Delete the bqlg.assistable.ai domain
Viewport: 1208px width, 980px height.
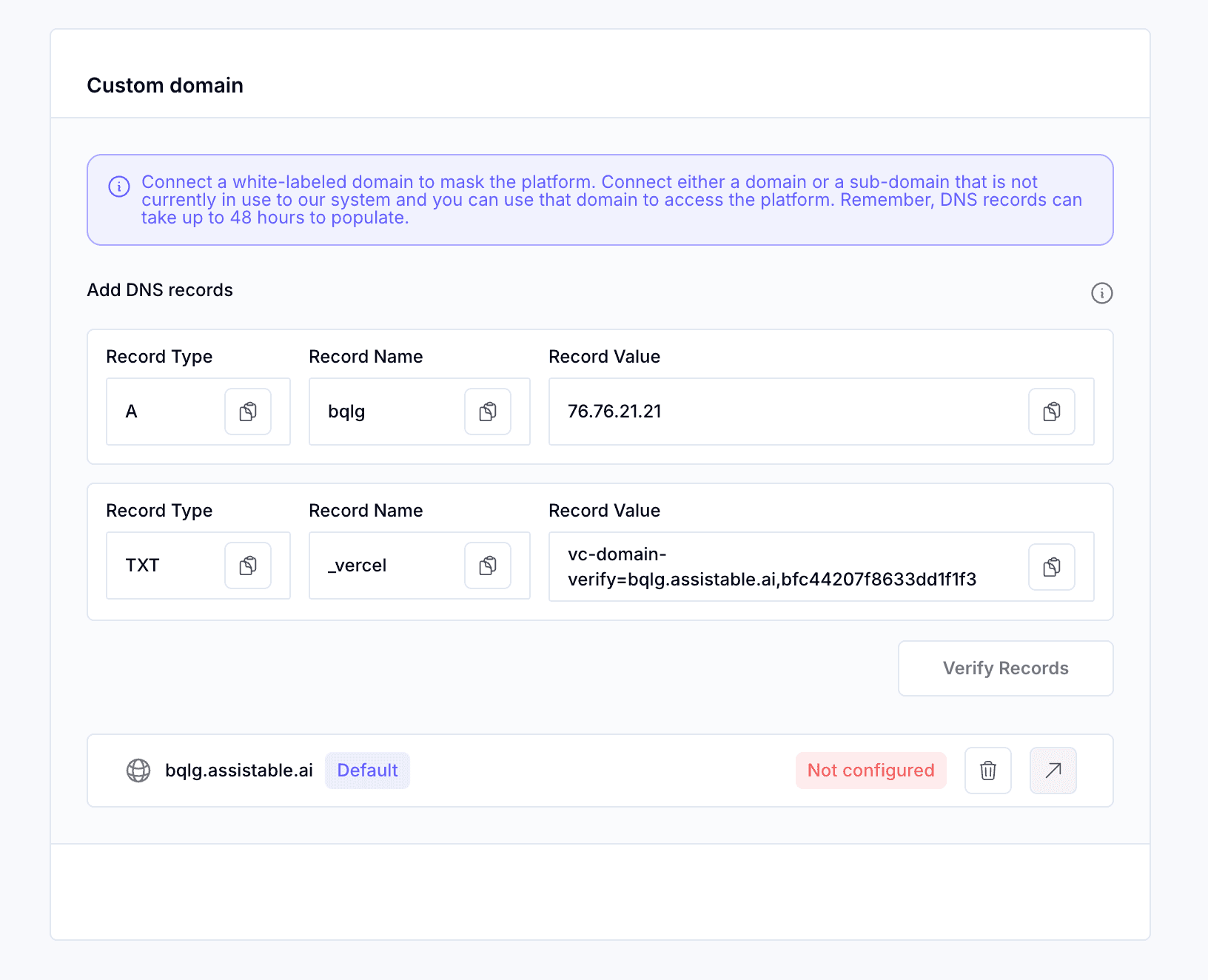tap(987, 770)
